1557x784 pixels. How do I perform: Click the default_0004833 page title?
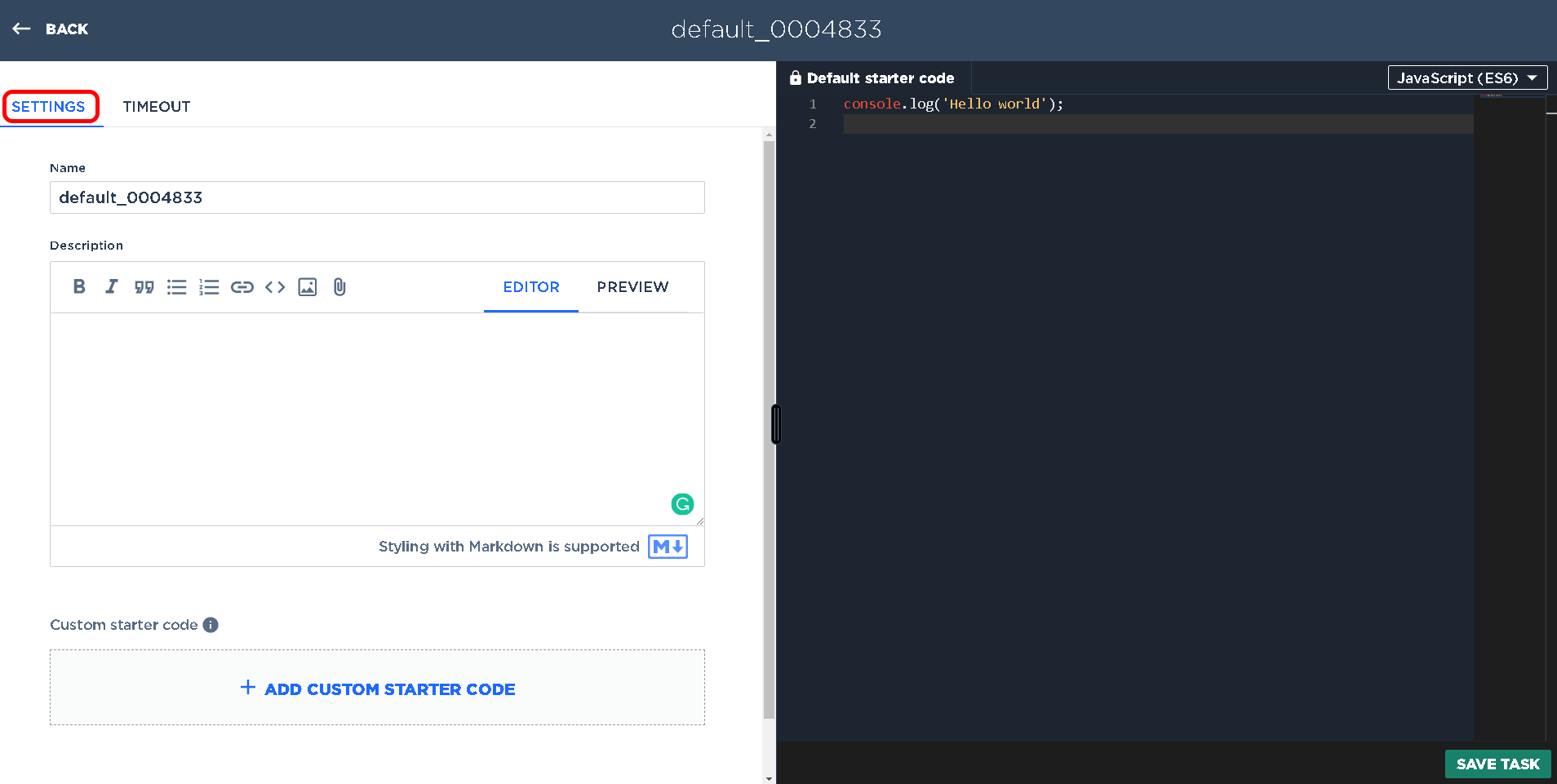point(777,29)
